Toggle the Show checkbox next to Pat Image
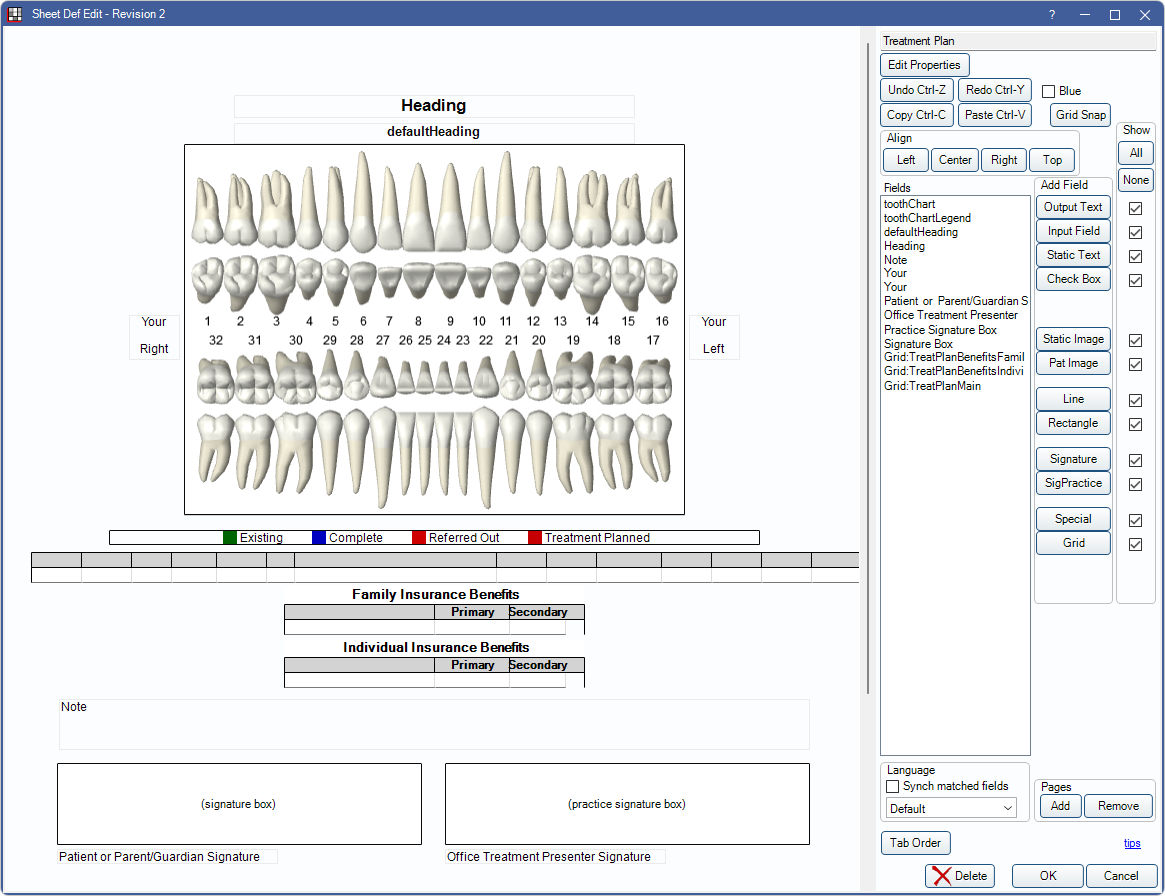1165x896 pixels. (1135, 364)
